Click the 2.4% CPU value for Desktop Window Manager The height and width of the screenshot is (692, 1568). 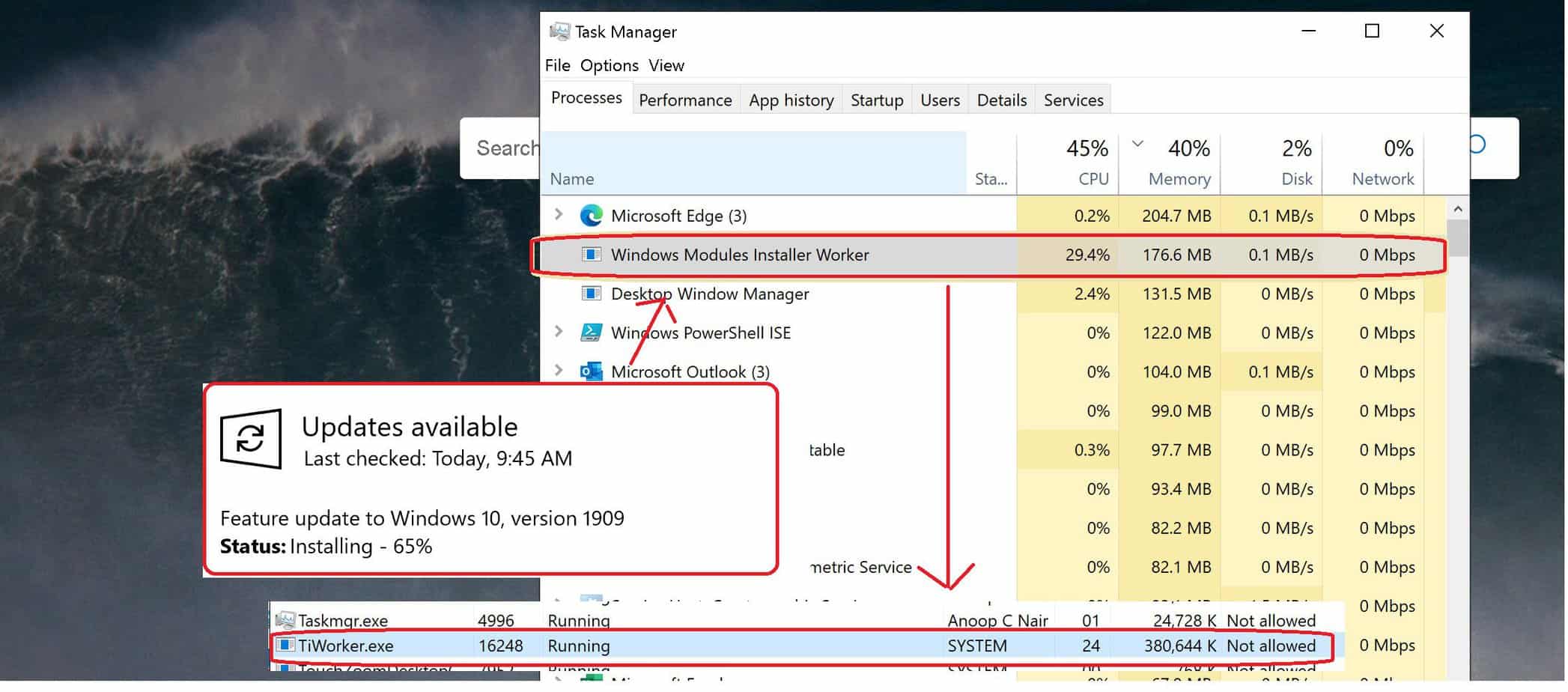[1092, 294]
